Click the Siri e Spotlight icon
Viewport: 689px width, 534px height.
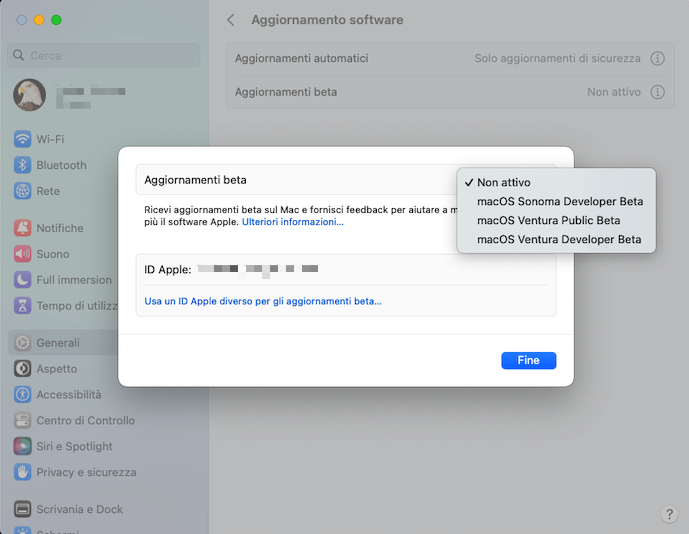click(x=22, y=446)
